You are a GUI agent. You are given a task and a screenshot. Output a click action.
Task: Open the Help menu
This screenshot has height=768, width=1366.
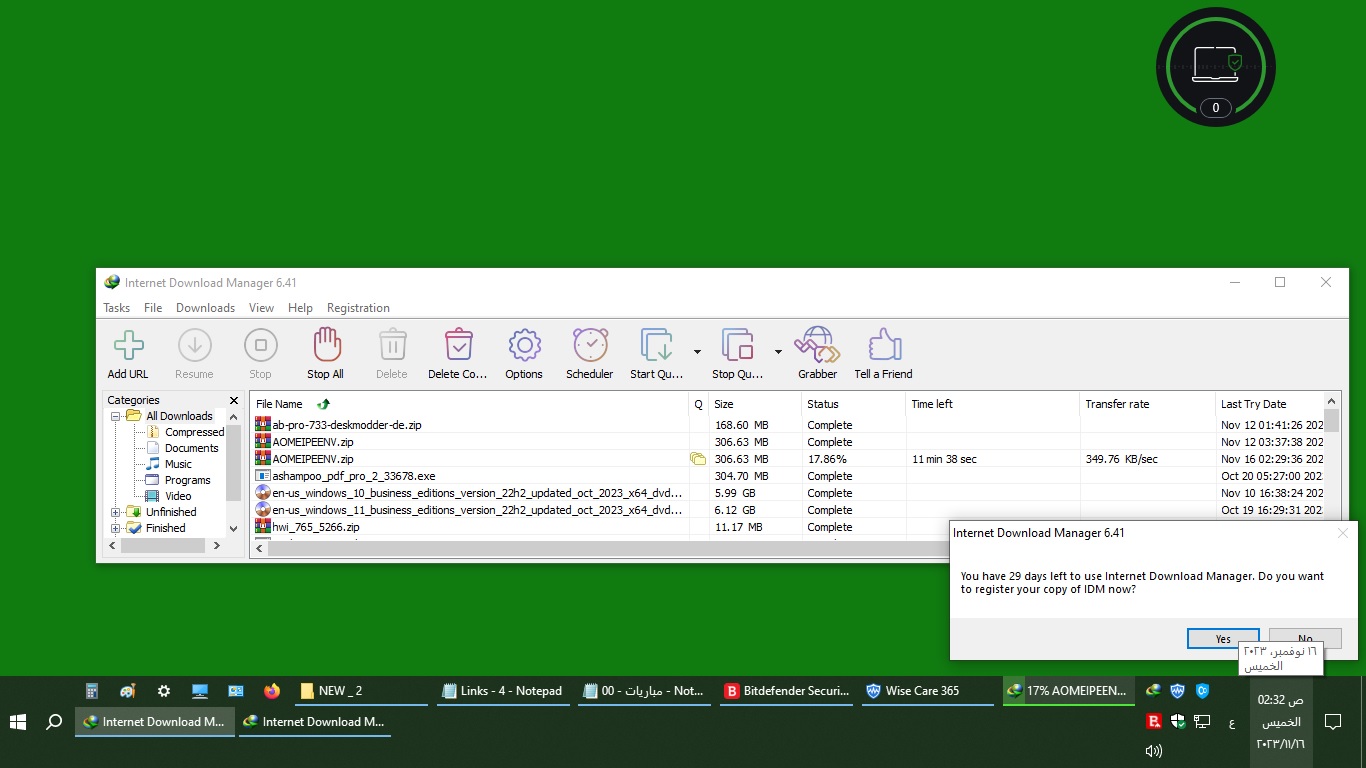click(300, 308)
